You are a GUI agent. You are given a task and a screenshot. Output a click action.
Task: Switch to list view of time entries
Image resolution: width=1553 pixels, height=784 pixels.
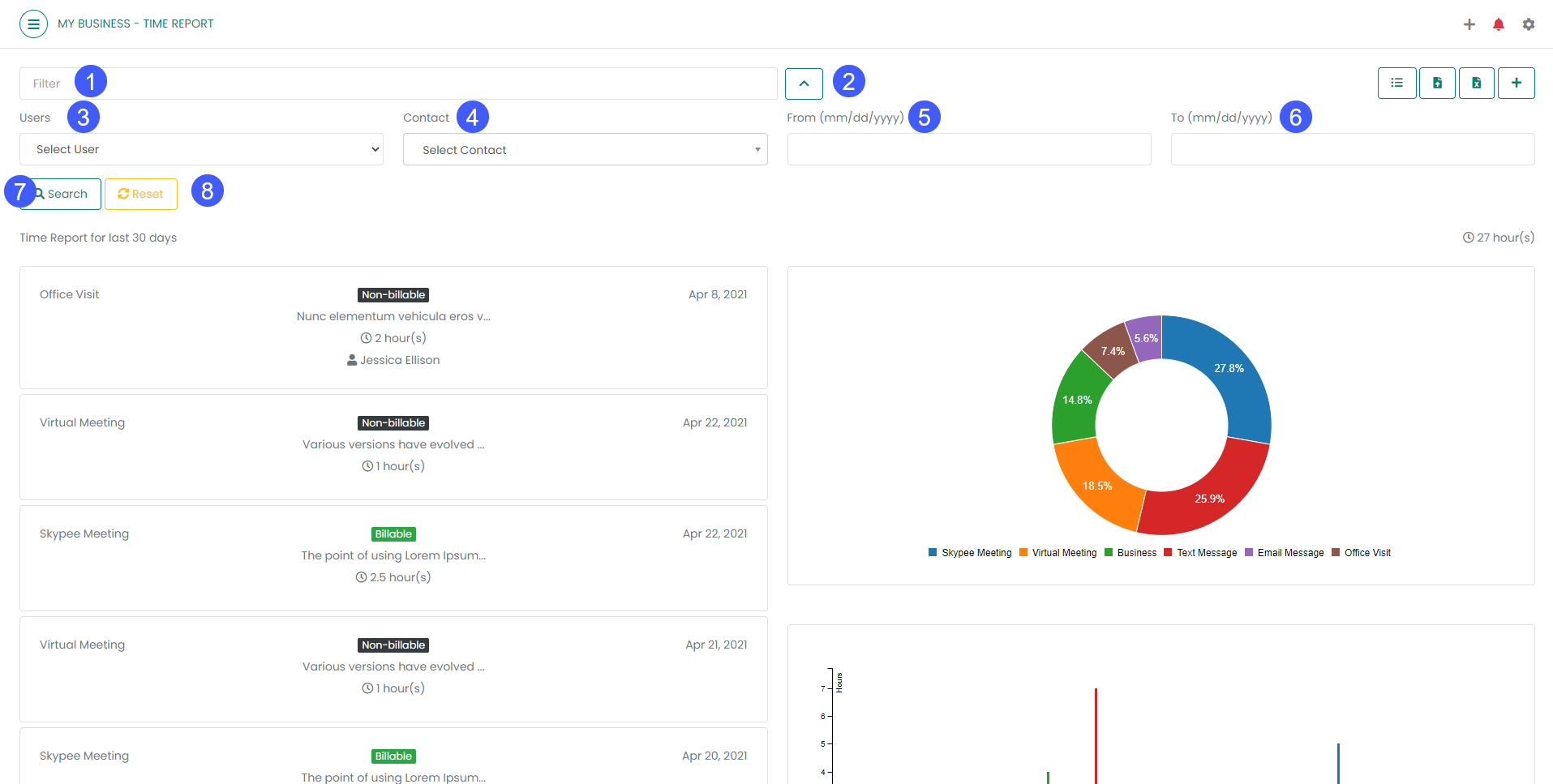coord(1397,83)
